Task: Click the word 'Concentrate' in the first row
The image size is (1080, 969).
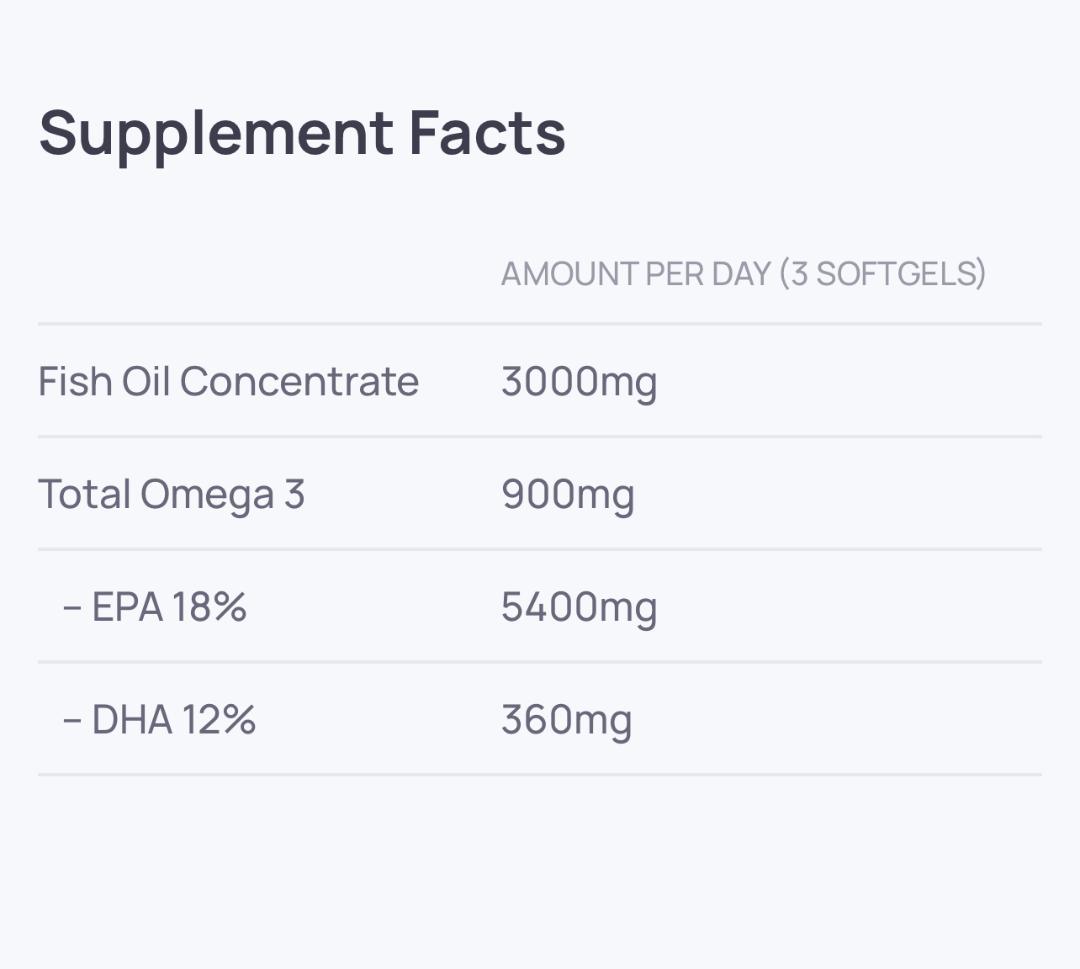Action: [299, 381]
